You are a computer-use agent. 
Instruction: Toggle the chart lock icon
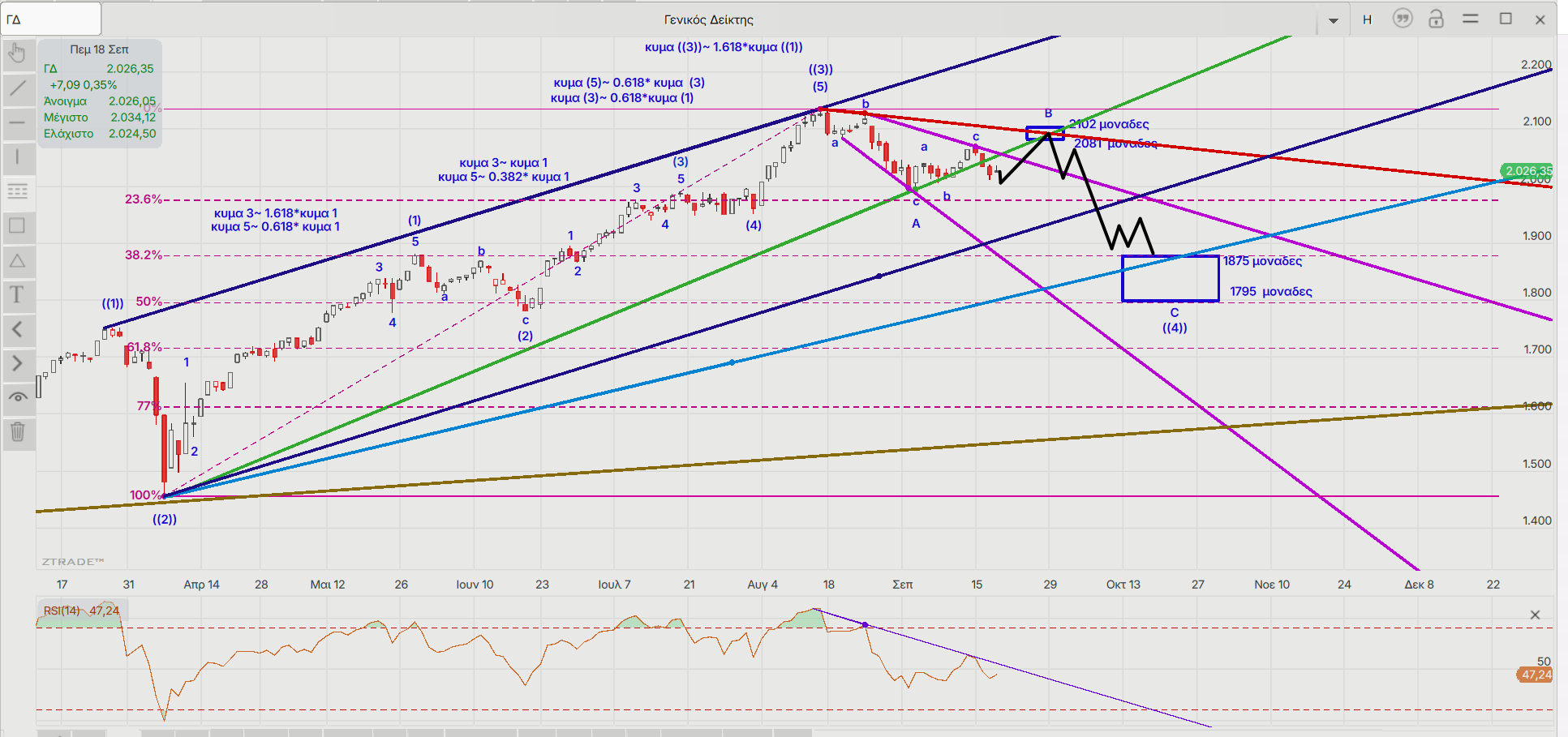point(1436,19)
